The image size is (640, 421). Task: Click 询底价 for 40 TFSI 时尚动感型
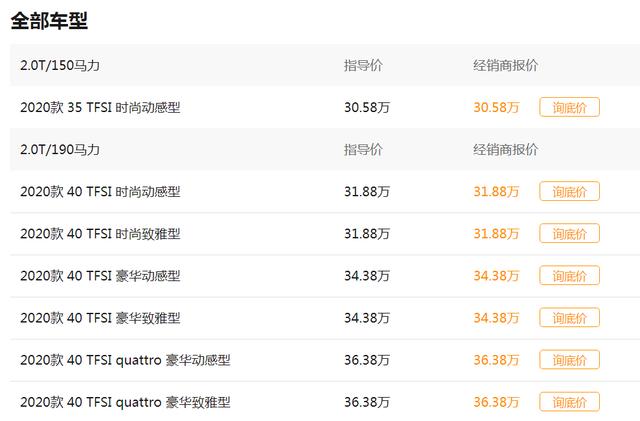(x=569, y=192)
